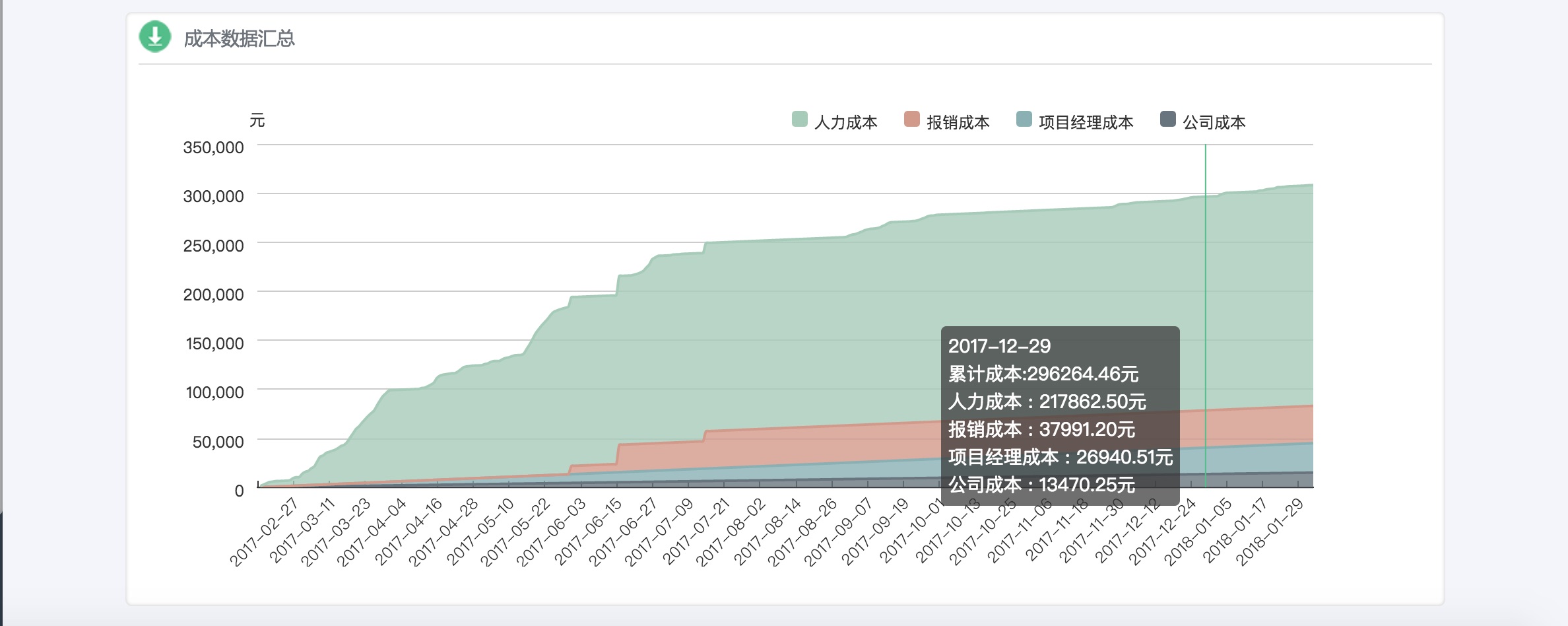Click the vertical green indicator line on chart
Screen dimensions: 1568x626
click(x=1206, y=264)
